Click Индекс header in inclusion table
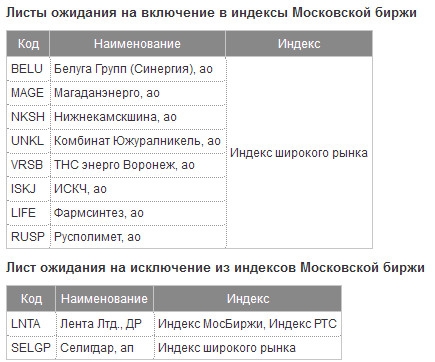This screenshot has width=435, height=362. (299, 44)
